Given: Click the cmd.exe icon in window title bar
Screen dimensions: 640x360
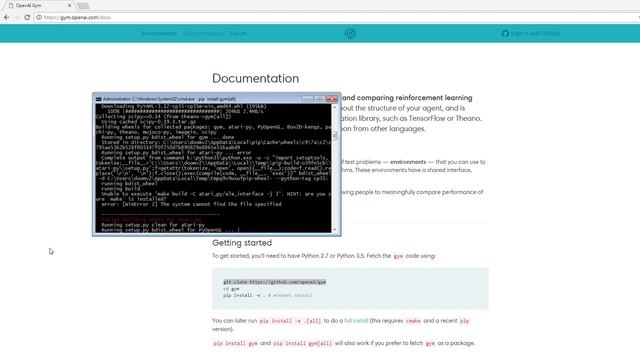Looking at the screenshot, I should [98, 99].
